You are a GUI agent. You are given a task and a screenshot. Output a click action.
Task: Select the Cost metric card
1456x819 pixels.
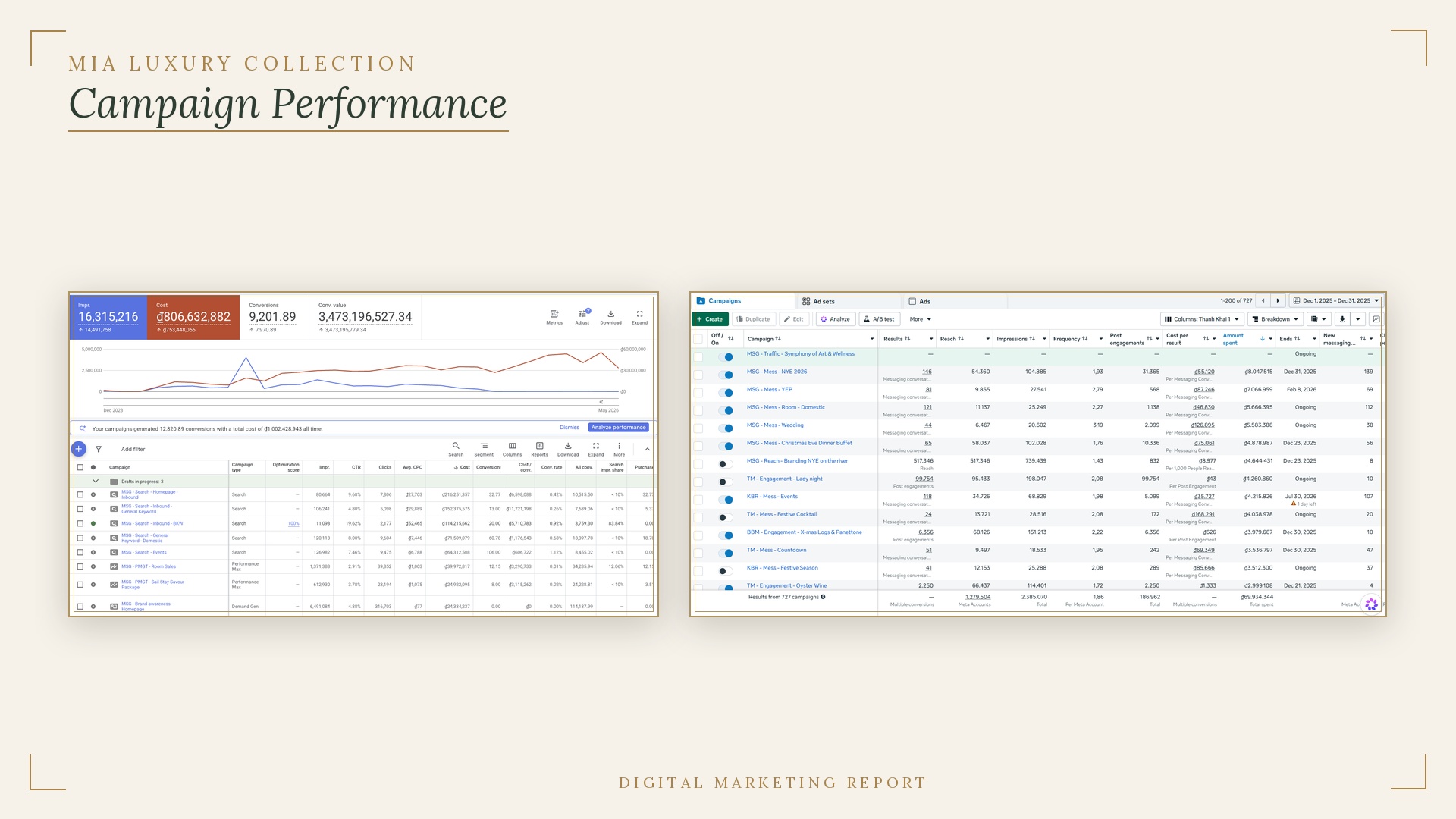pos(193,318)
